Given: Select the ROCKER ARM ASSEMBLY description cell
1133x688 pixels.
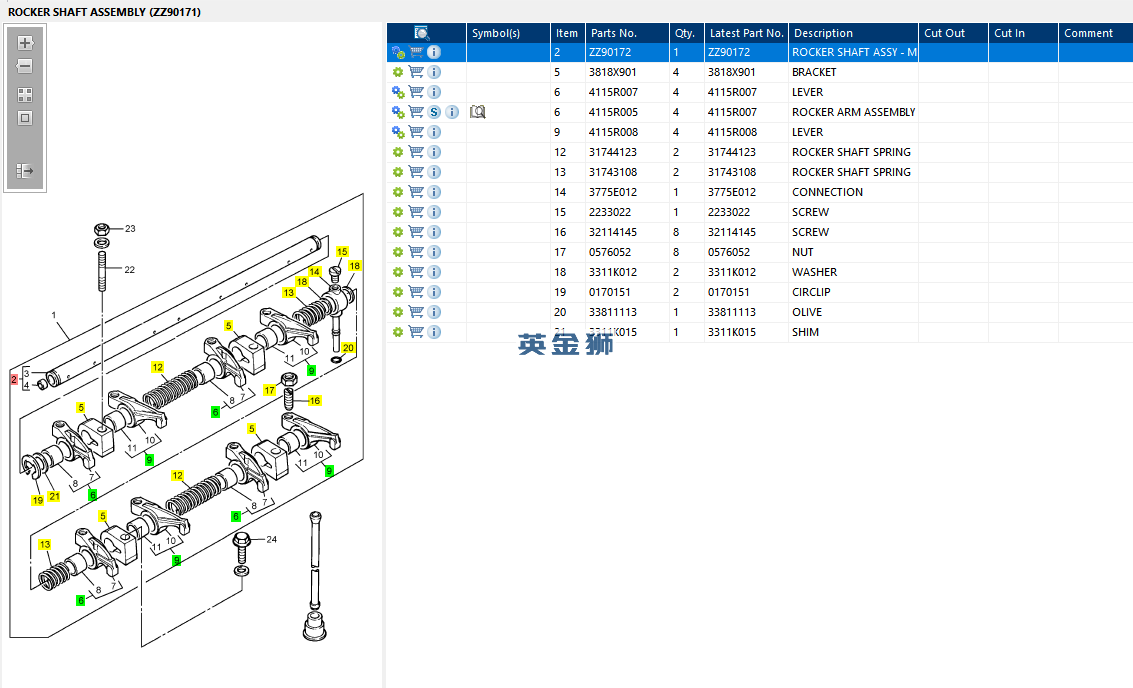Looking at the screenshot, I should point(853,112).
